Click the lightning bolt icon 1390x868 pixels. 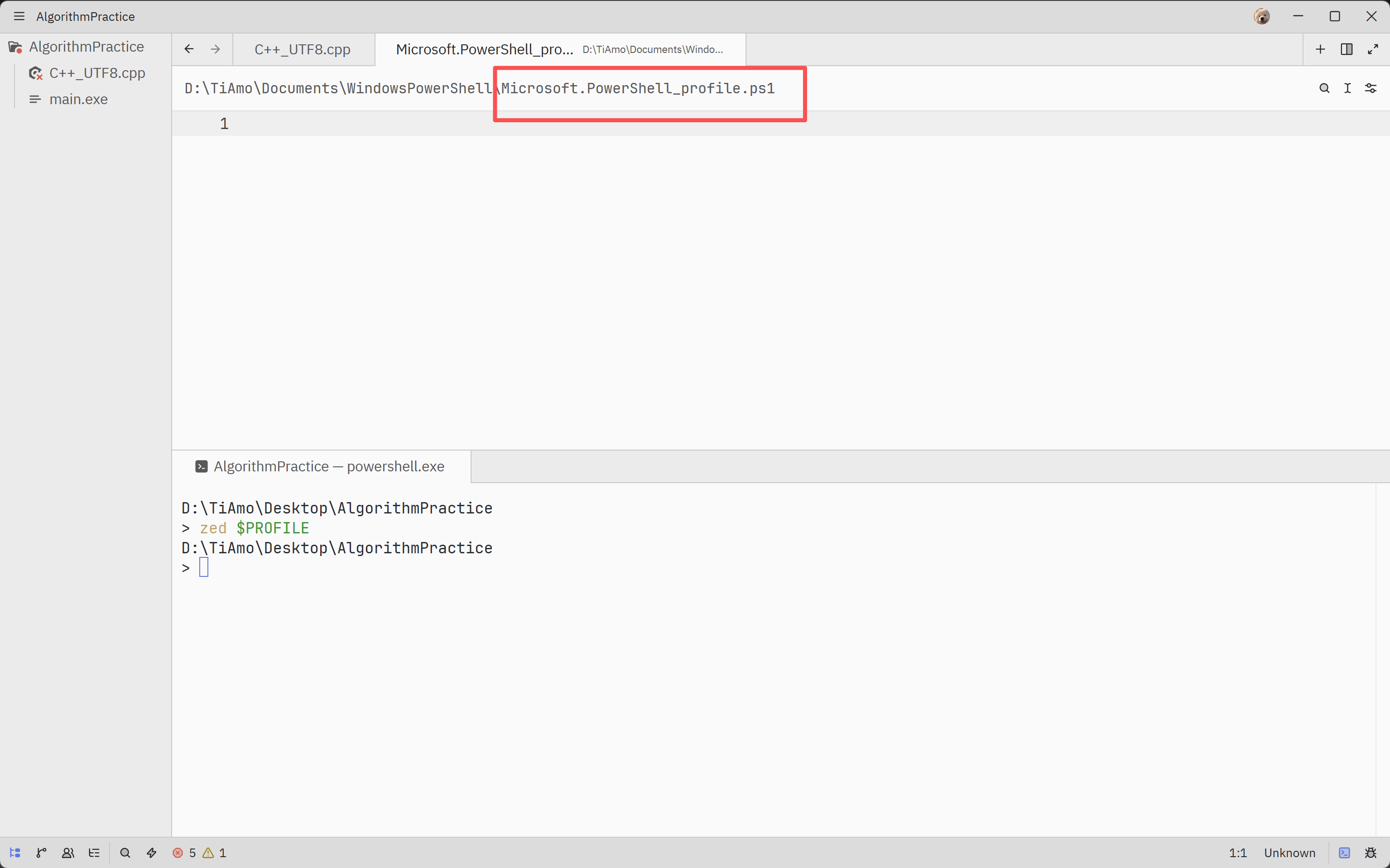[152, 853]
